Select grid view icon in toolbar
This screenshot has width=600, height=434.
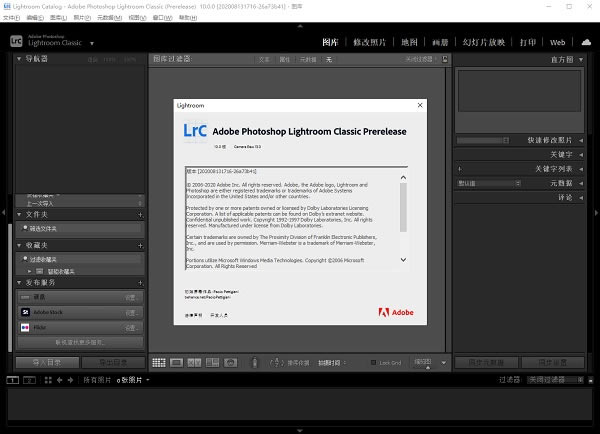(x=158, y=361)
